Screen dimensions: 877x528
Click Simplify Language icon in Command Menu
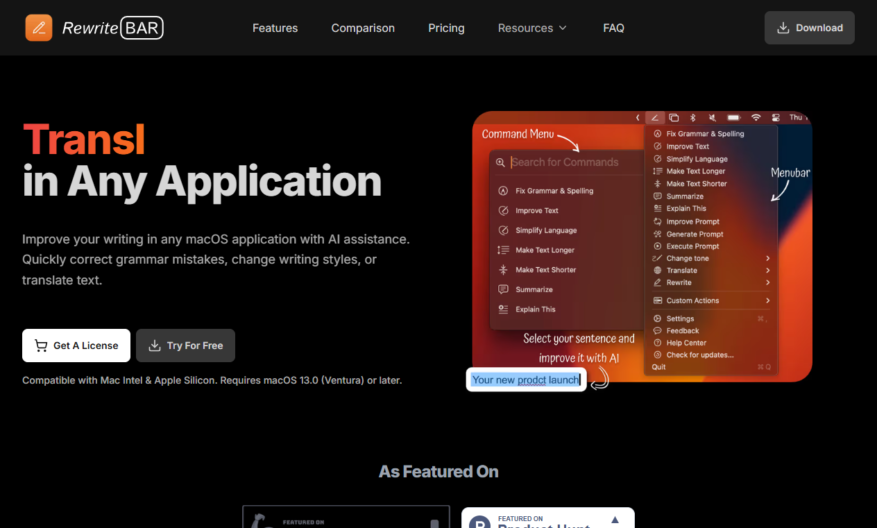click(x=503, y=230)
